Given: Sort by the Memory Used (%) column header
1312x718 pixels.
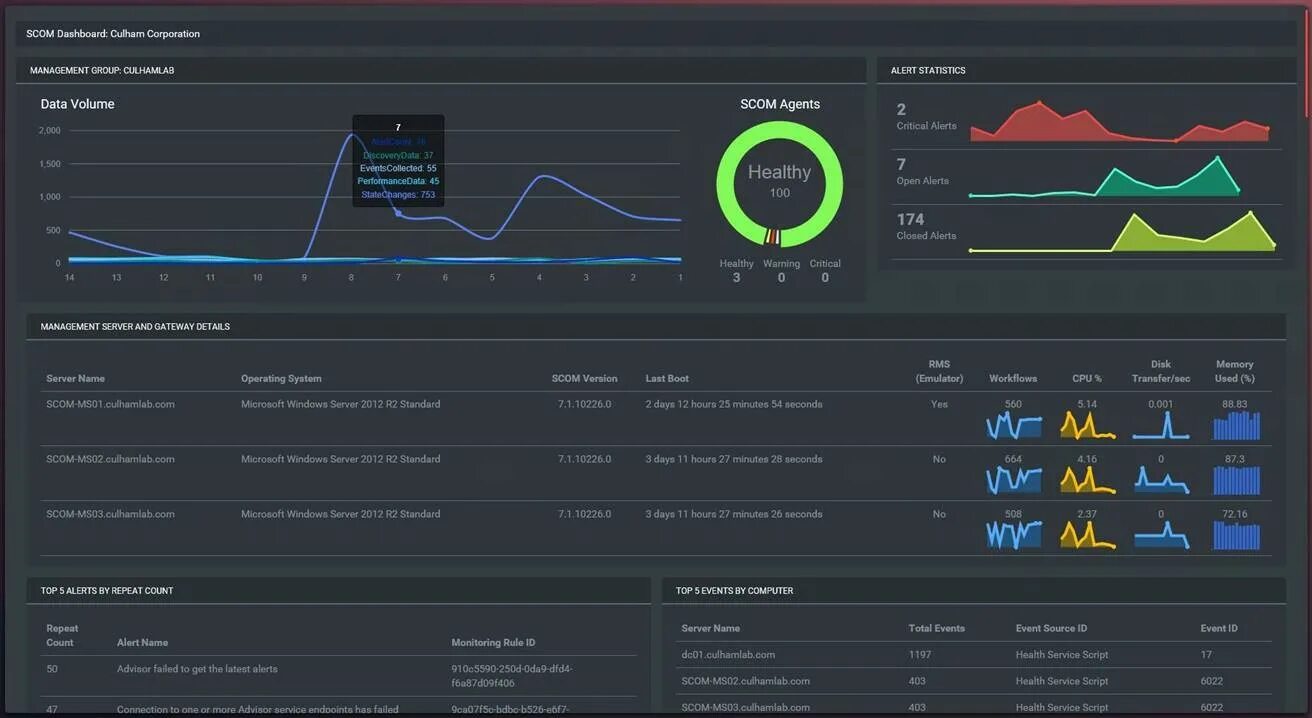Looking at the screenshot, I should click(1235, 371).
